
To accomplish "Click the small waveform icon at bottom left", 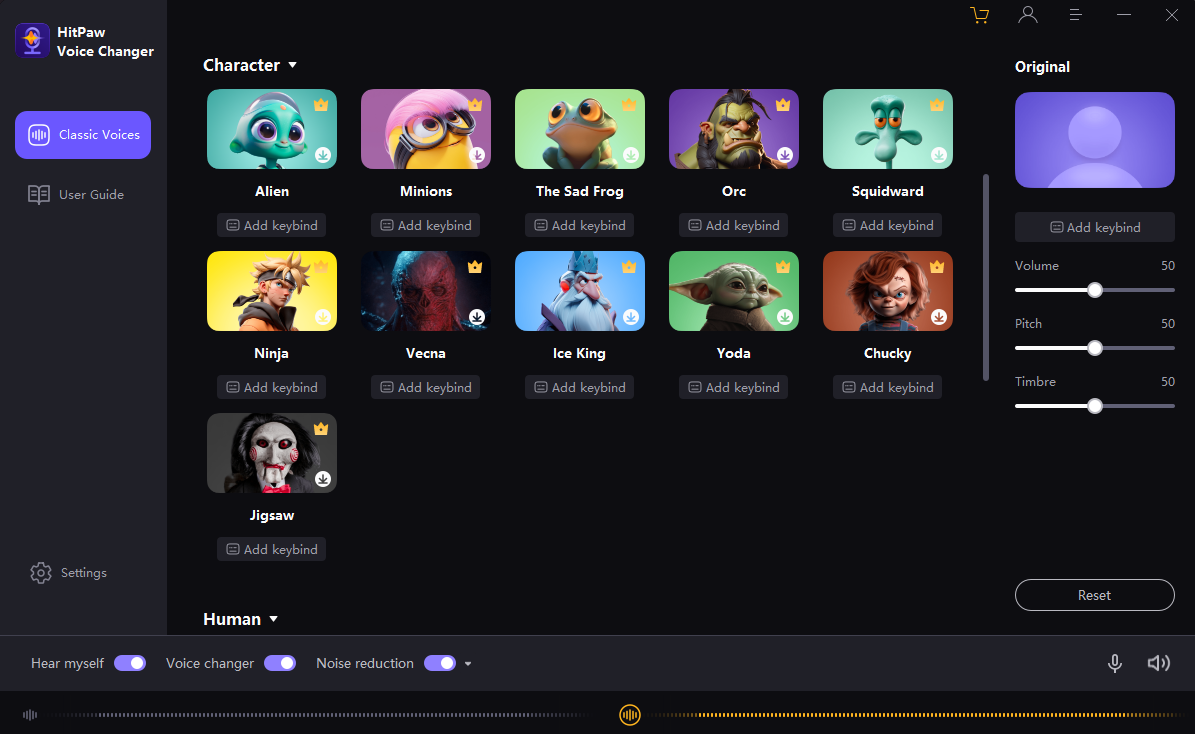I will click(x=30, y=715).
